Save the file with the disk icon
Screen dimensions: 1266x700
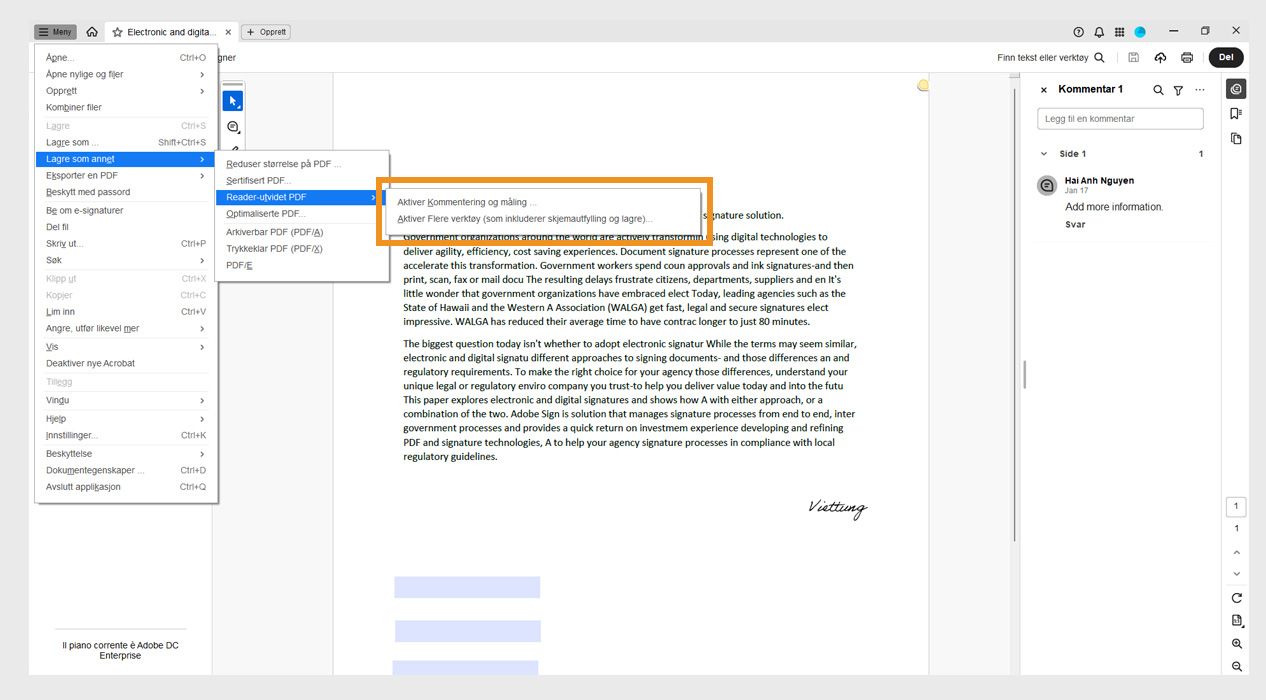(x=1133, y=57)
